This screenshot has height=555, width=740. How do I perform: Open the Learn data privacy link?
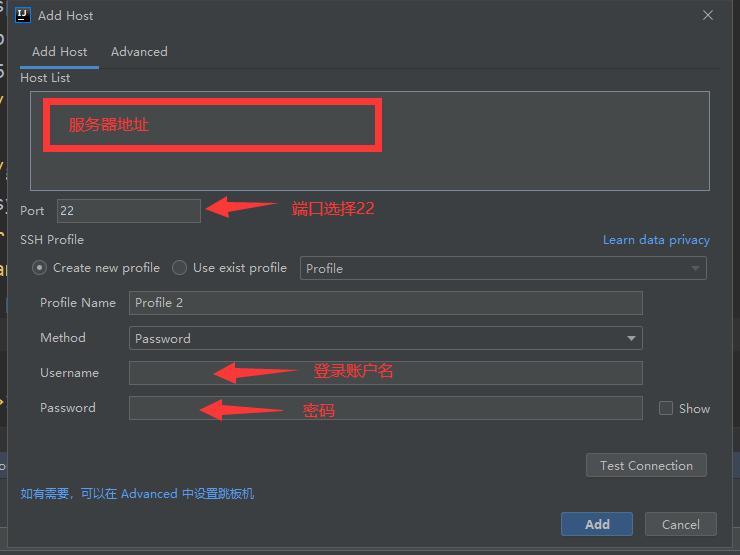656,240
